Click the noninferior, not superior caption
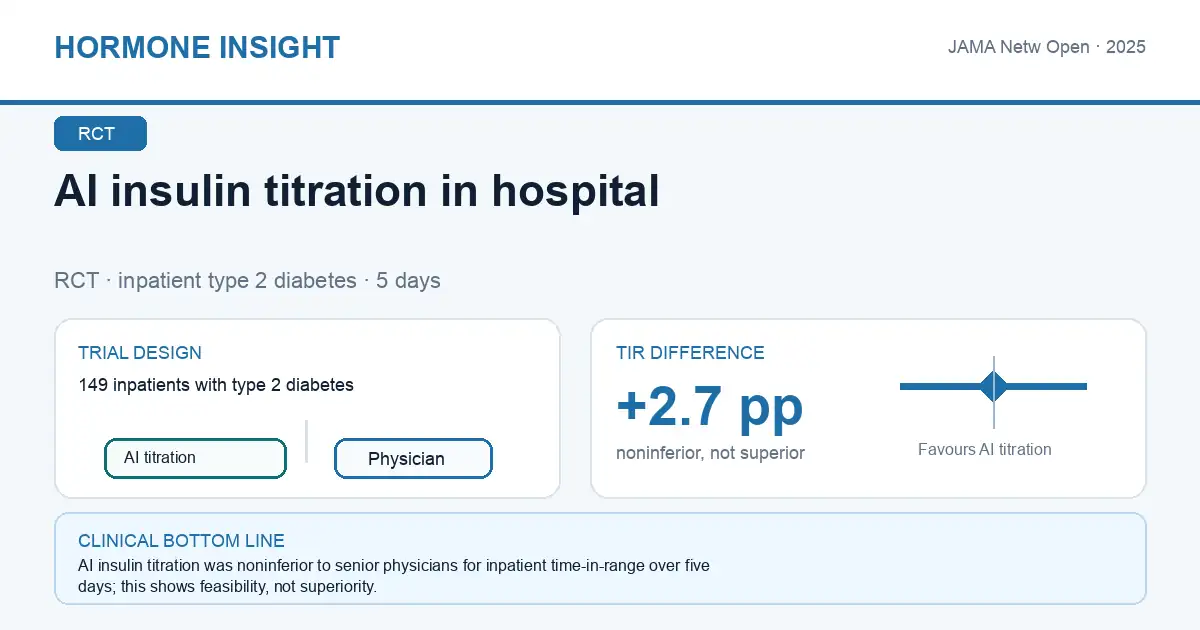Viewport: 1200px width, 630px height. (710, 453)
